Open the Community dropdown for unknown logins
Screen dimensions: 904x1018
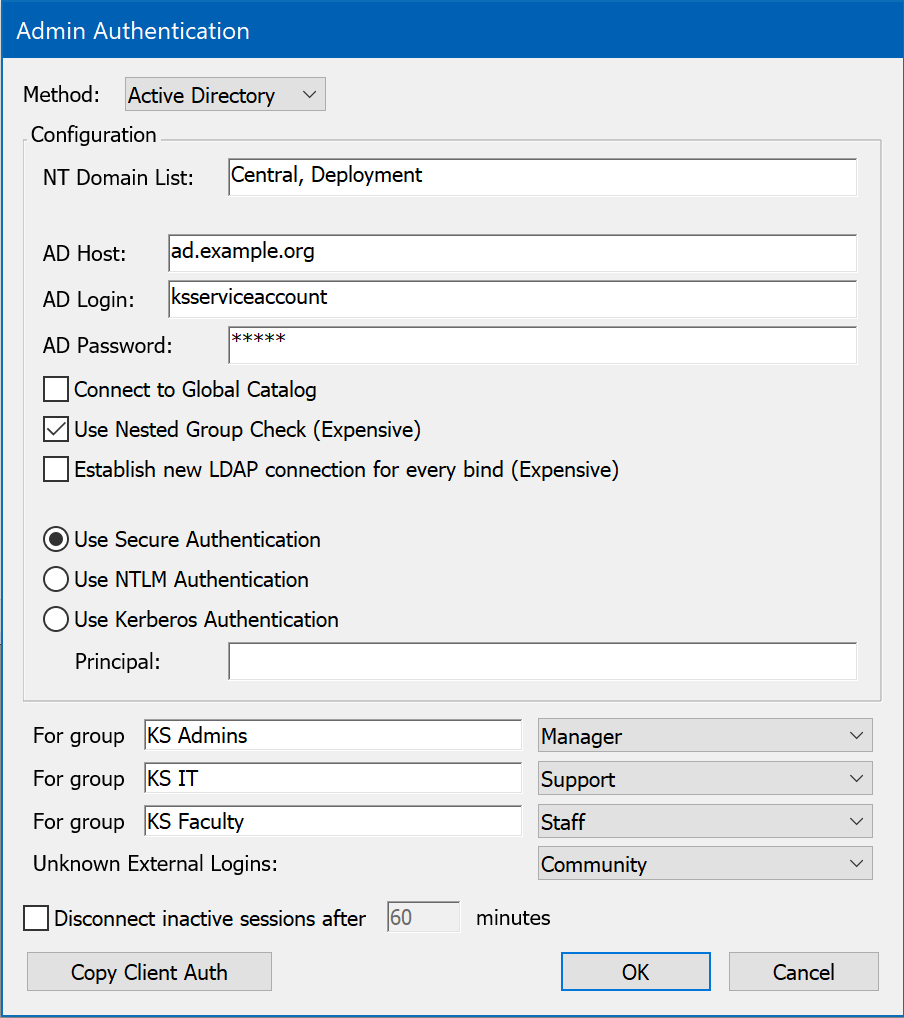704,865
